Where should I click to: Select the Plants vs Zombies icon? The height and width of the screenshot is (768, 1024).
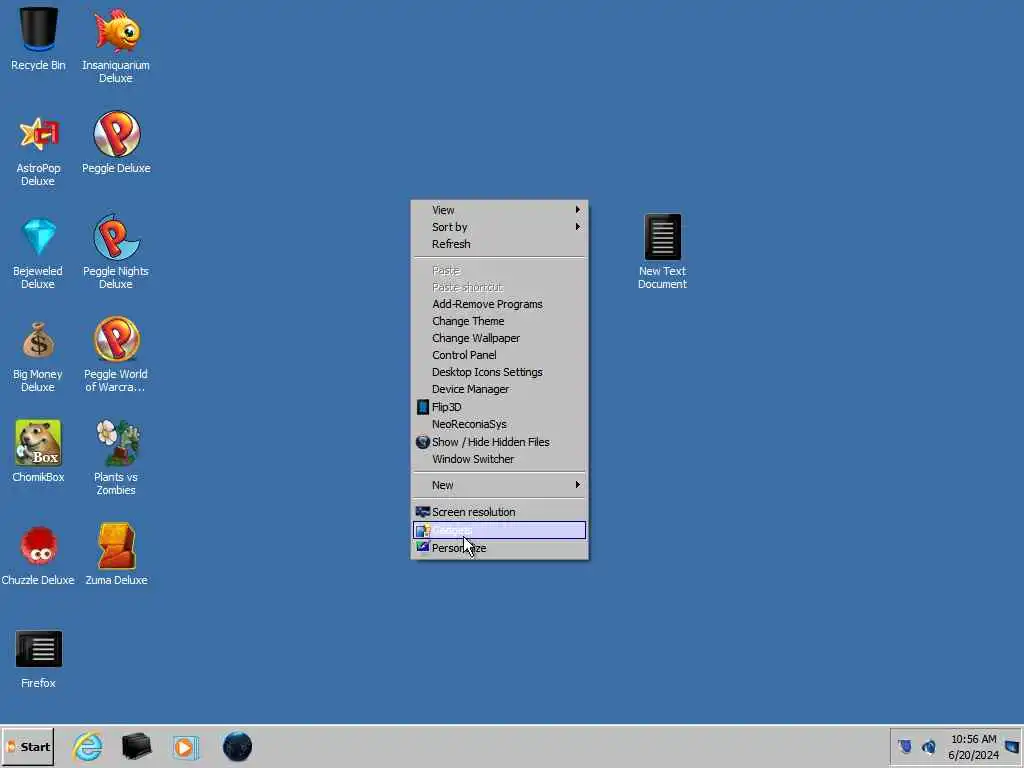coord(116,457)
